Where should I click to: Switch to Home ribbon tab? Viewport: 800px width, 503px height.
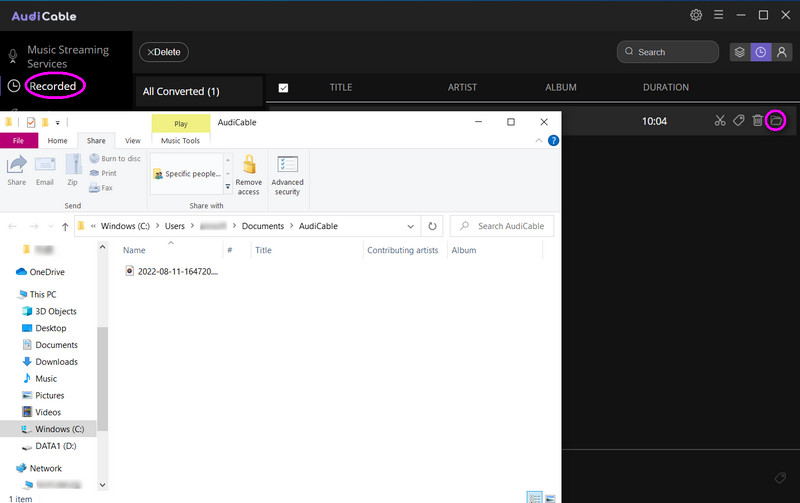point(57,141)
